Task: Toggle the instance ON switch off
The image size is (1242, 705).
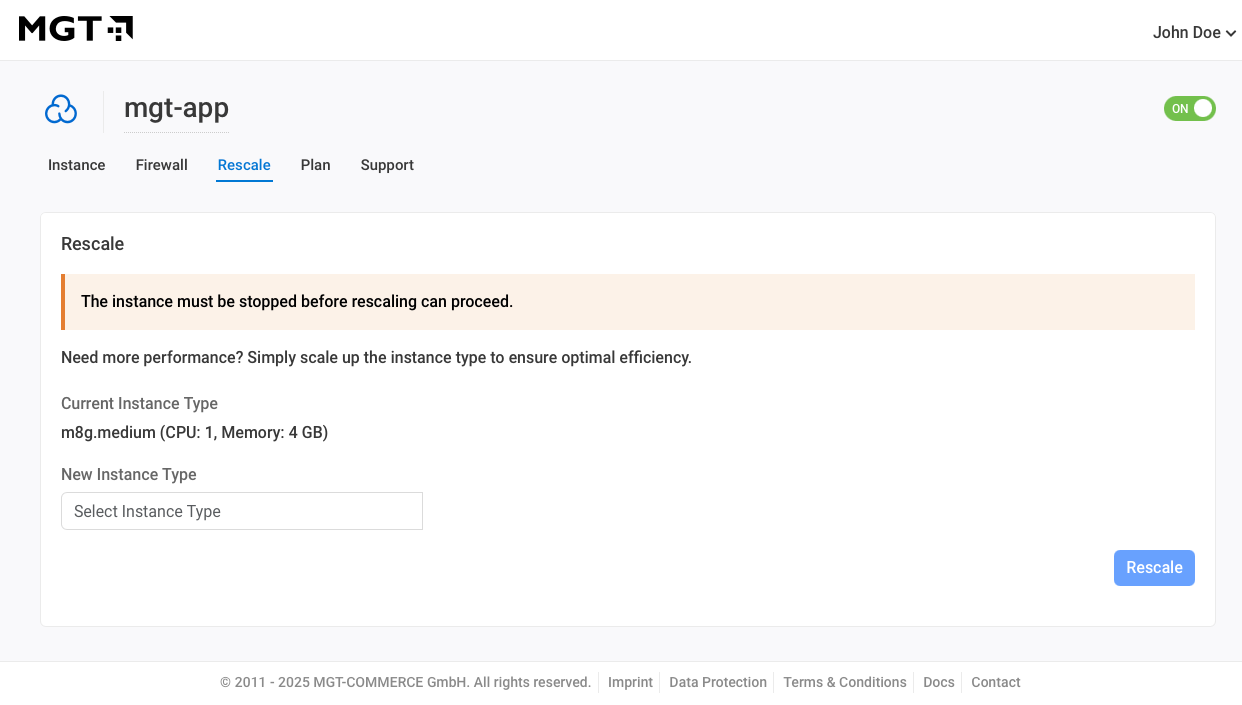Action: click(x=1189, y=108)
